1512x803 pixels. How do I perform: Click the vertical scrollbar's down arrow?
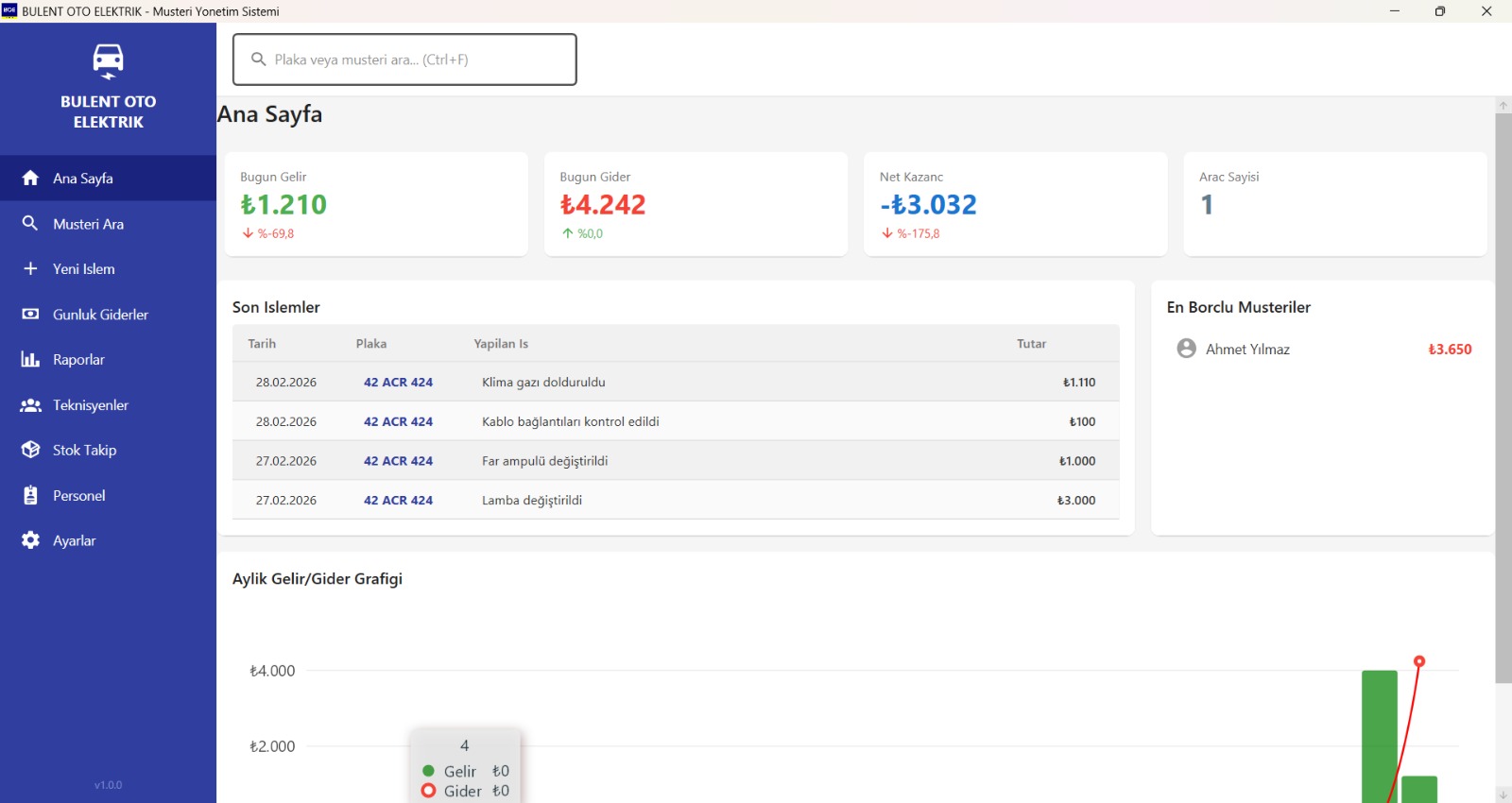coord(1503,794)
